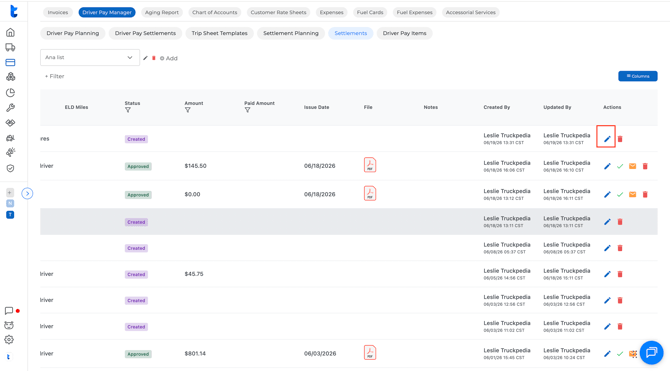Open the settings gear in the sidebar
The image size is (670, 371).
tap(9, 340)
